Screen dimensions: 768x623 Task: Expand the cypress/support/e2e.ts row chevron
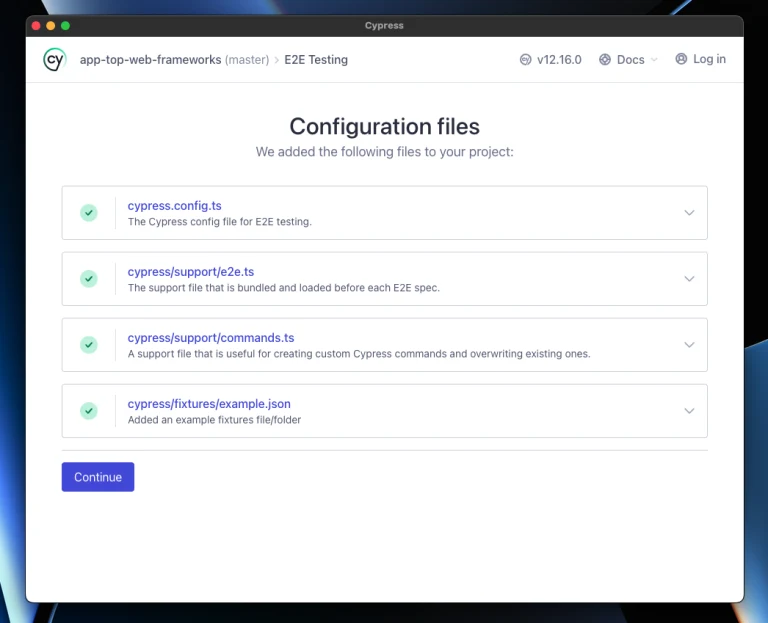click(x=689, y=279)
